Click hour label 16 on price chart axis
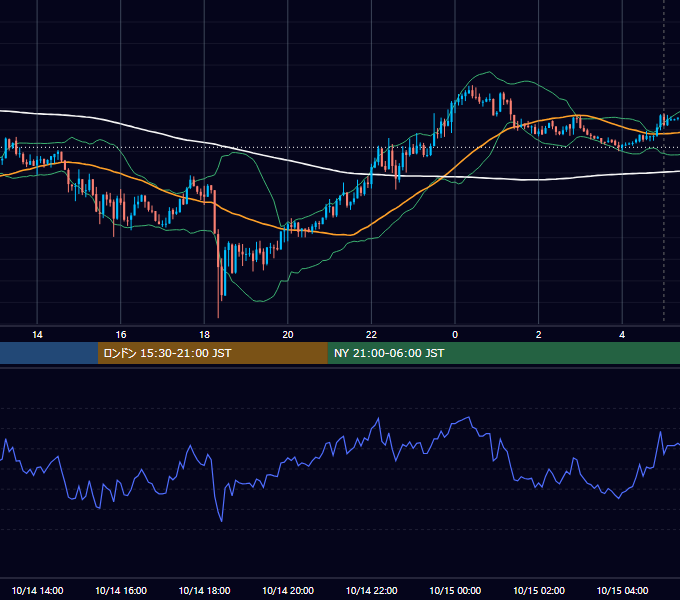The image size is (680, 600). pyautogui.click(x=121, y=335)
